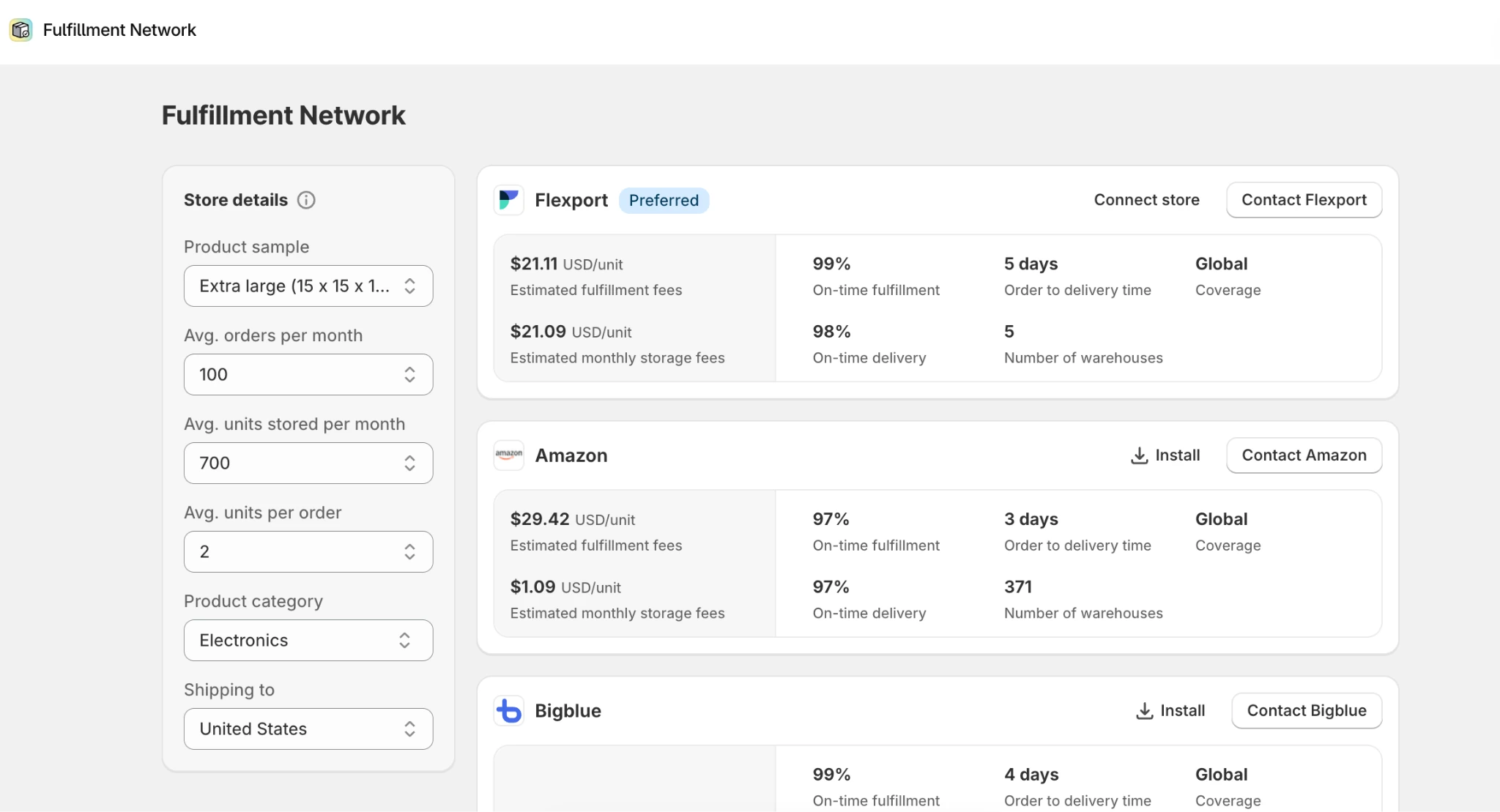Click Amazon's $1.09 USD/unit storage fee
Screen dimensions: 1500x812
(565, 587)
